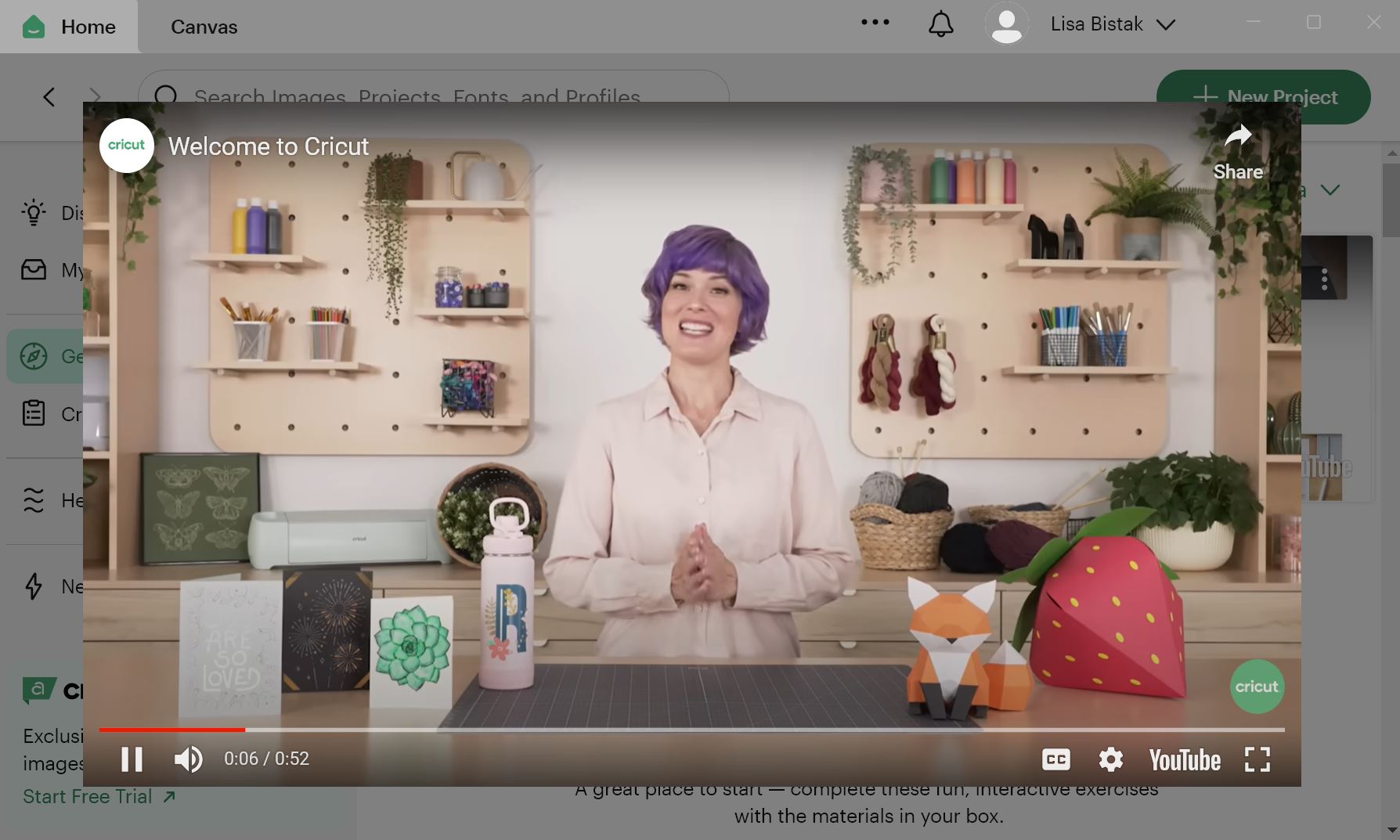Viewport: 1400px width, 840px height.
Task: Click the Start Free Trial link
Action: tap(99, 797)
